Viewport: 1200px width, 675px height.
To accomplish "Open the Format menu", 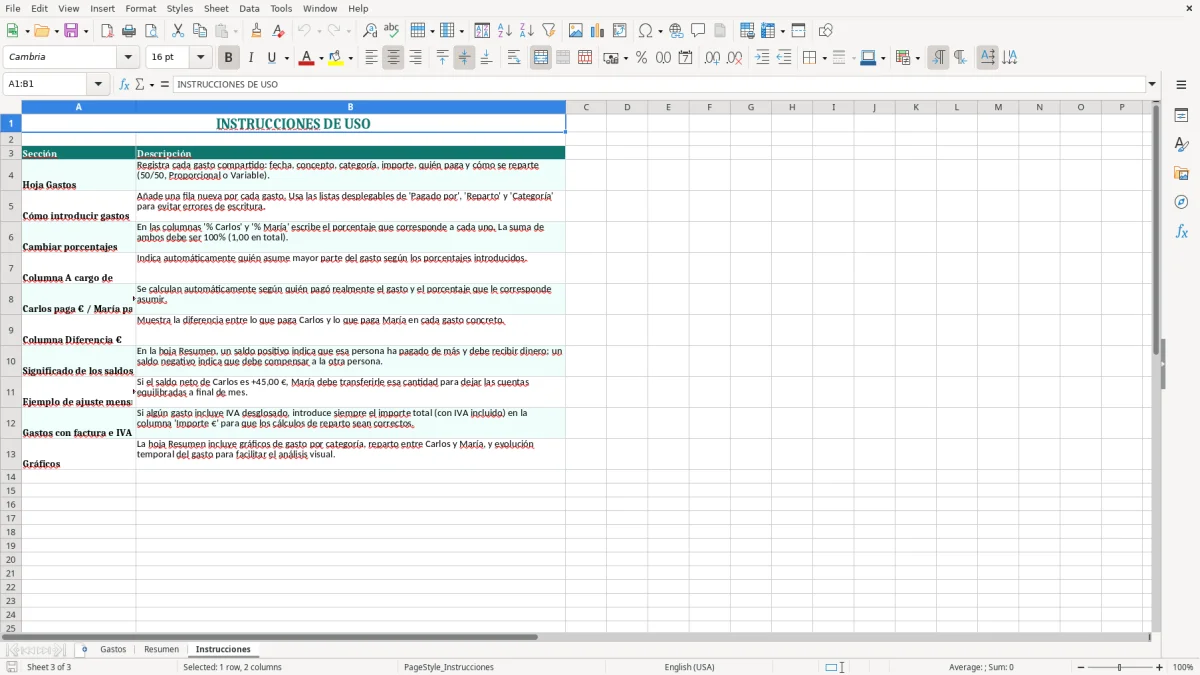I will click(x=141, y=8).
